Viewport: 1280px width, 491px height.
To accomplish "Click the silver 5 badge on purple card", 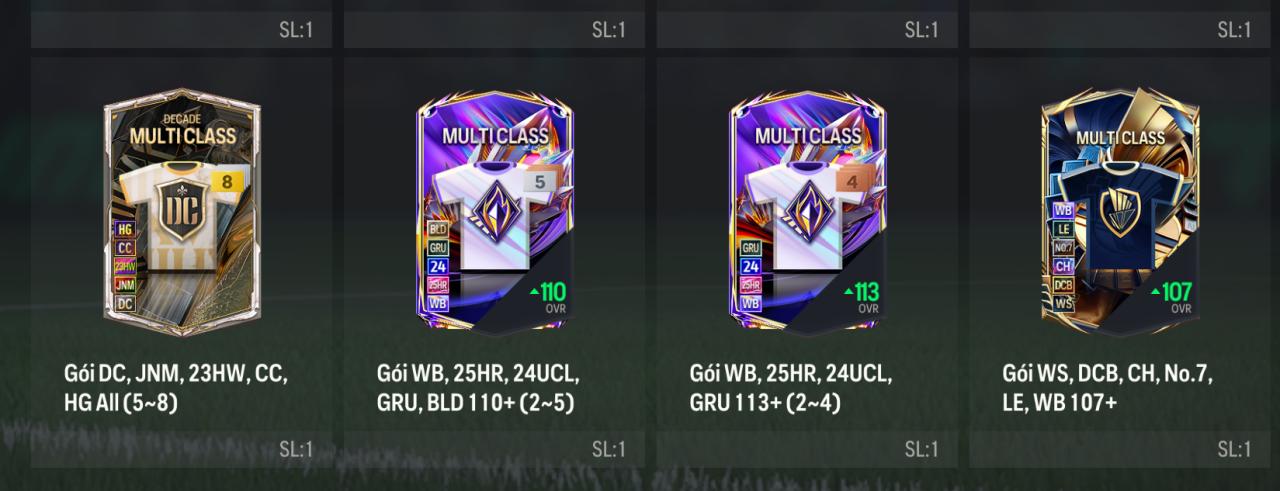I will [538, 183].
